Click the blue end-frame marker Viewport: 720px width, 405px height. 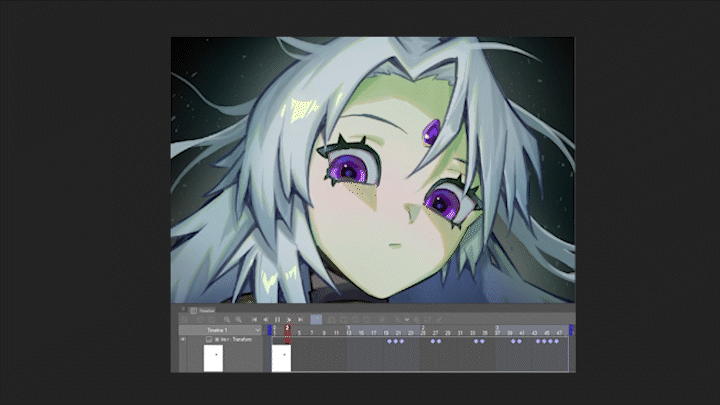(x=571, y=330)
